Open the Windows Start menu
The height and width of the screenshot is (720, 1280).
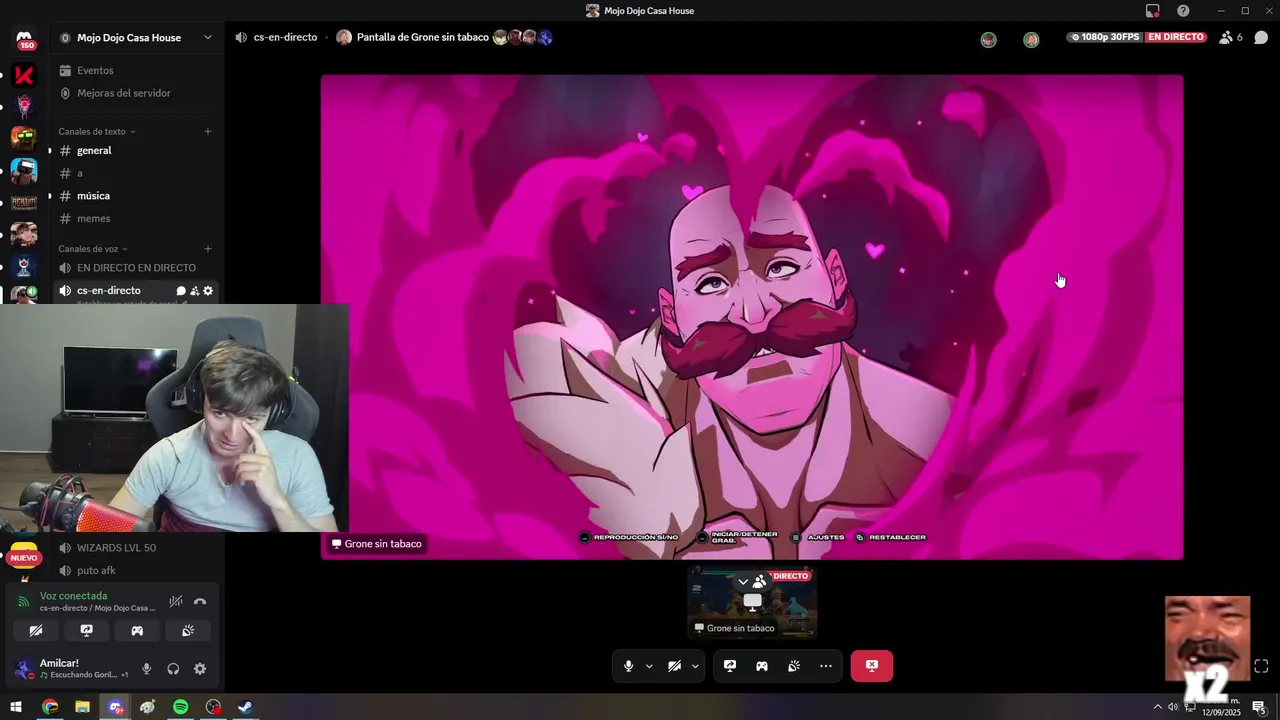(16, 707)
